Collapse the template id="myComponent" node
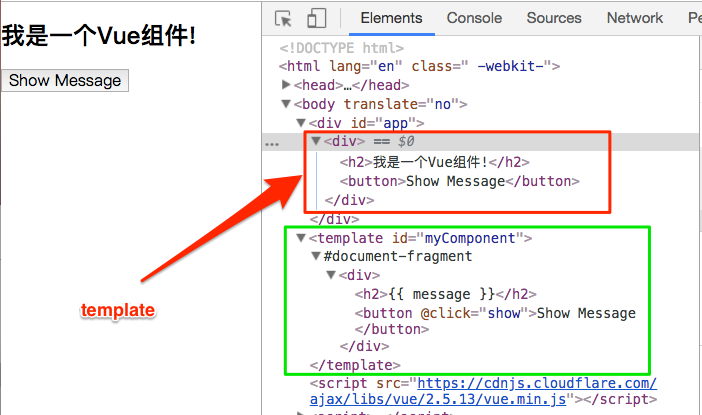 tap(301, 238)
